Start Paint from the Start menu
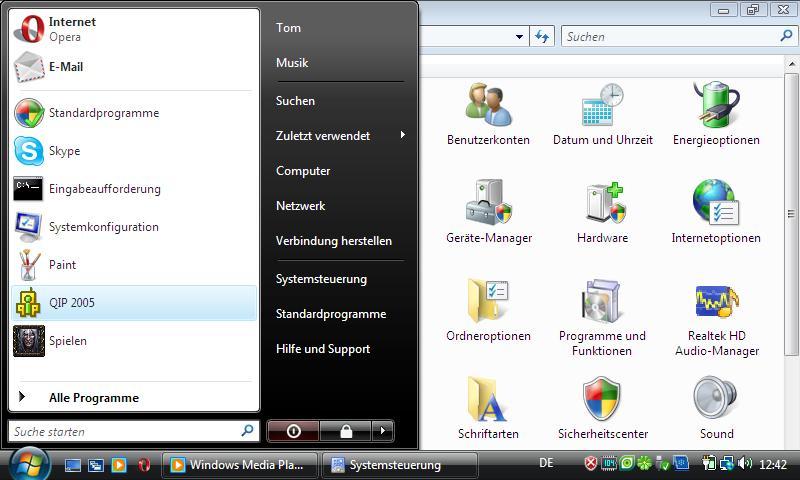 (134, 265)
